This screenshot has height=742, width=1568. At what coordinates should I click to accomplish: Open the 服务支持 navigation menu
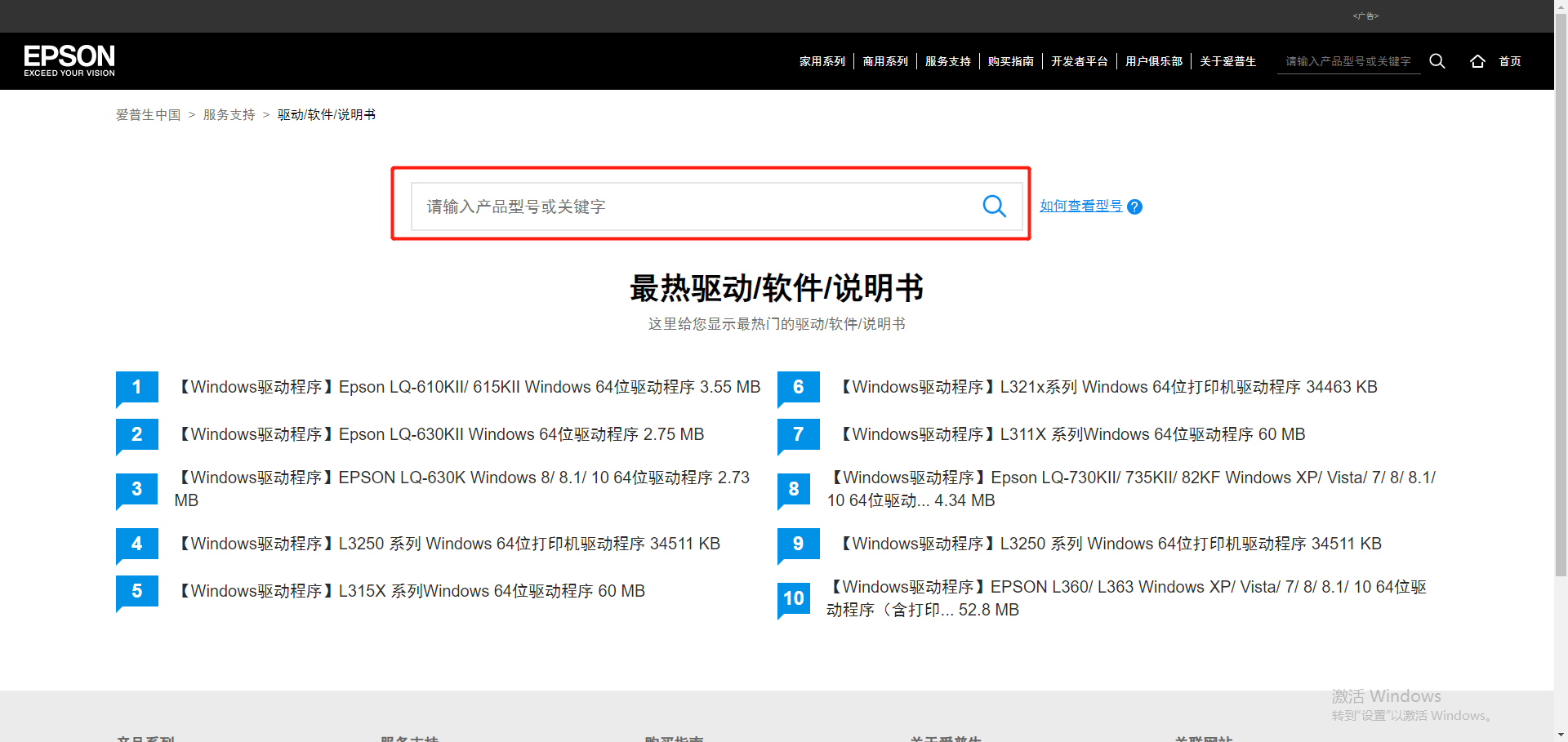point(947,61)
